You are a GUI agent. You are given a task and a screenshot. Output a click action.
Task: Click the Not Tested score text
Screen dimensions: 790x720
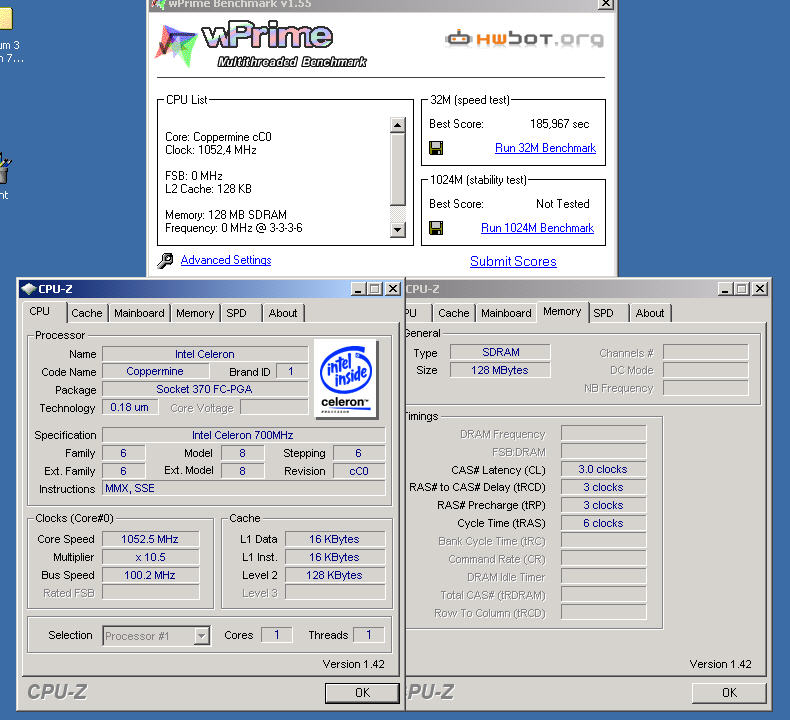[x=562, y=204]
